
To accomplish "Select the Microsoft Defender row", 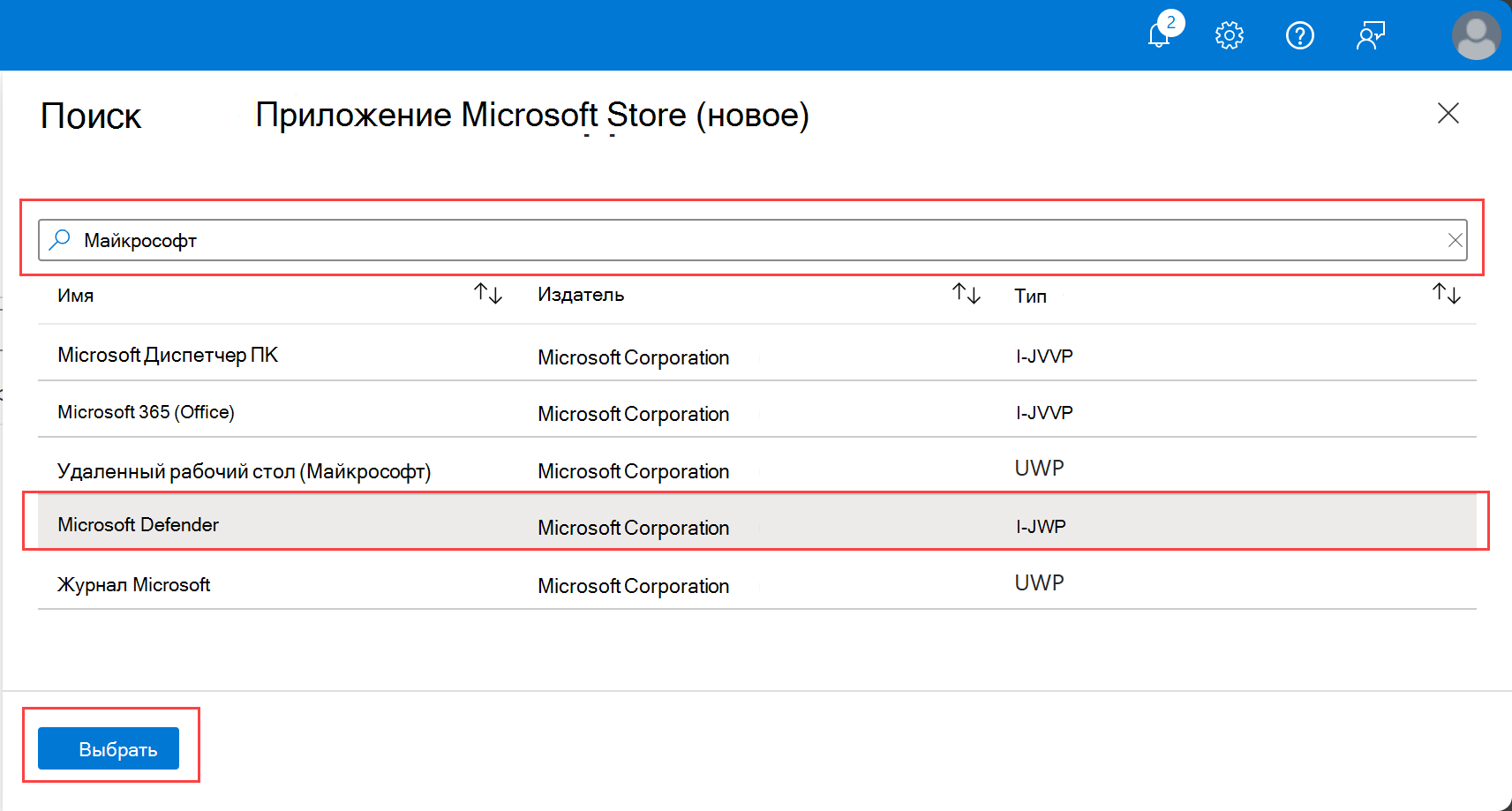I will [x=757, y=522].
